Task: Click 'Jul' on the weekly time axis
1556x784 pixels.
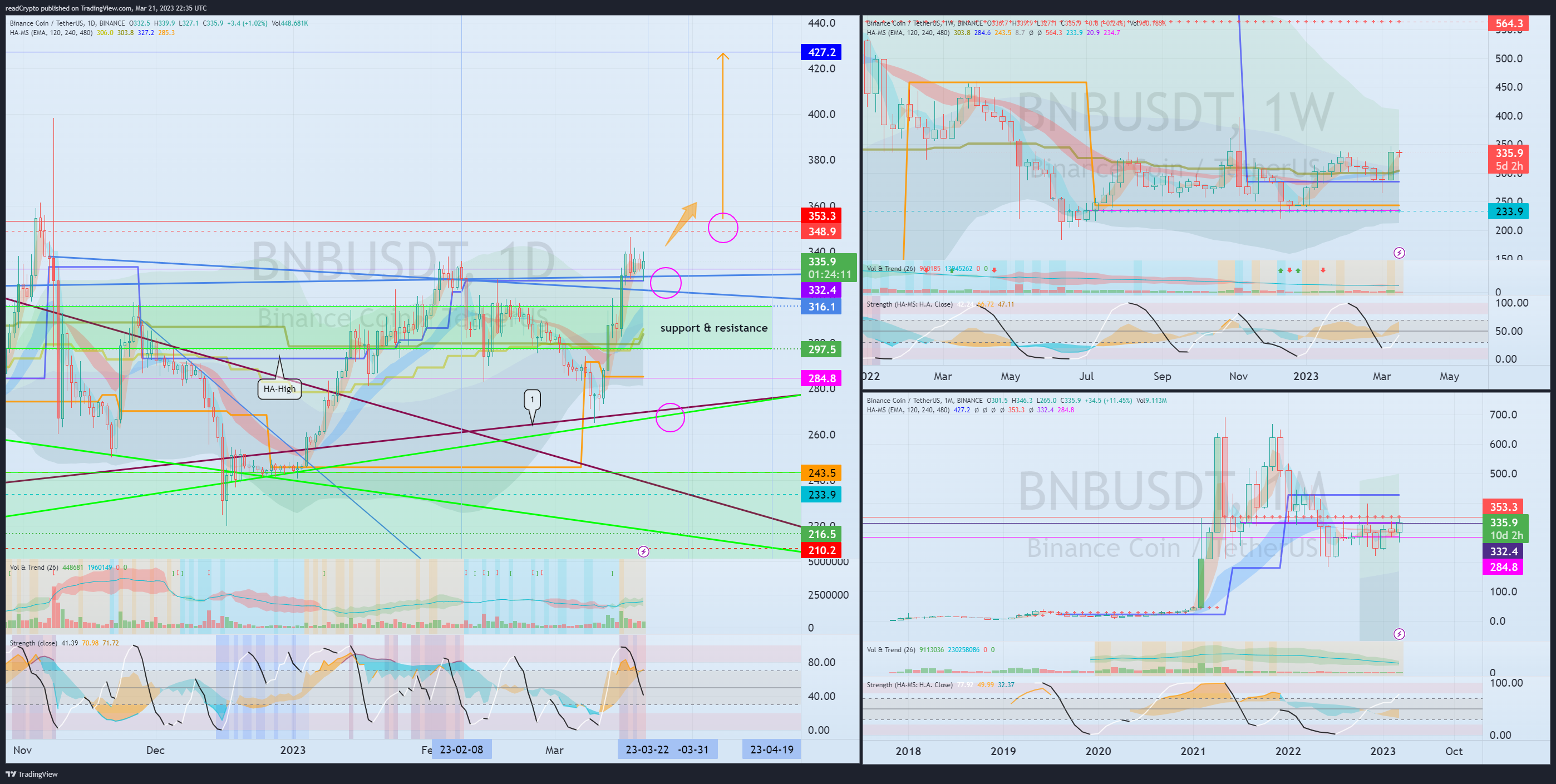Action: [1086, 376]
